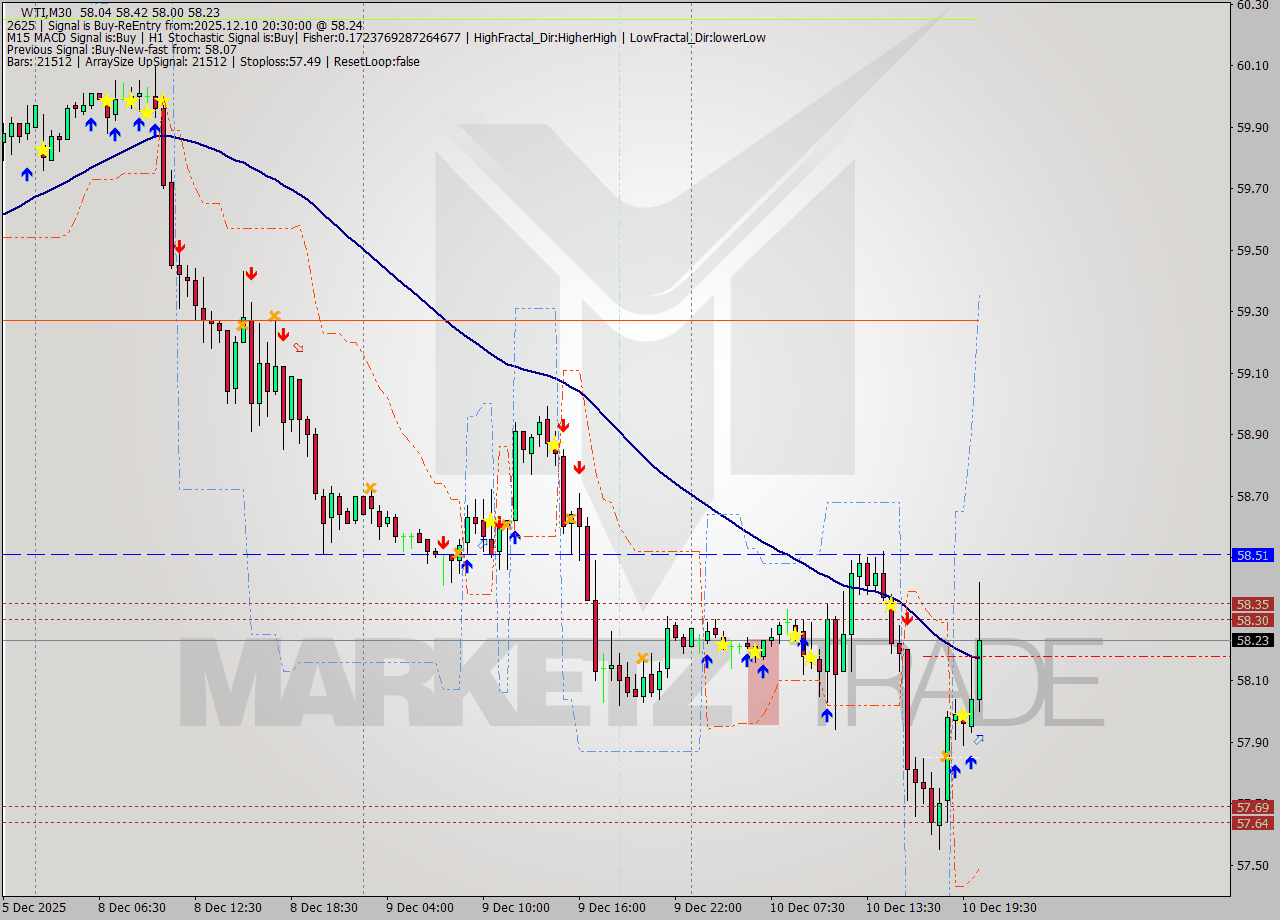
Task: Click the black 58.23 current price label
Action: click(1254, 640)
